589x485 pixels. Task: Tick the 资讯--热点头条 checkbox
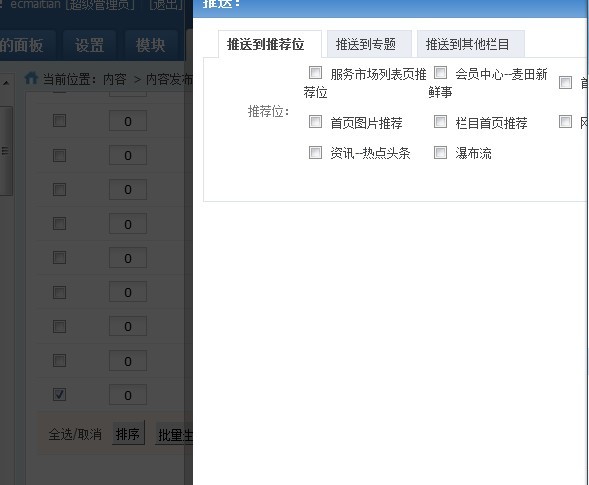[315, 153]
